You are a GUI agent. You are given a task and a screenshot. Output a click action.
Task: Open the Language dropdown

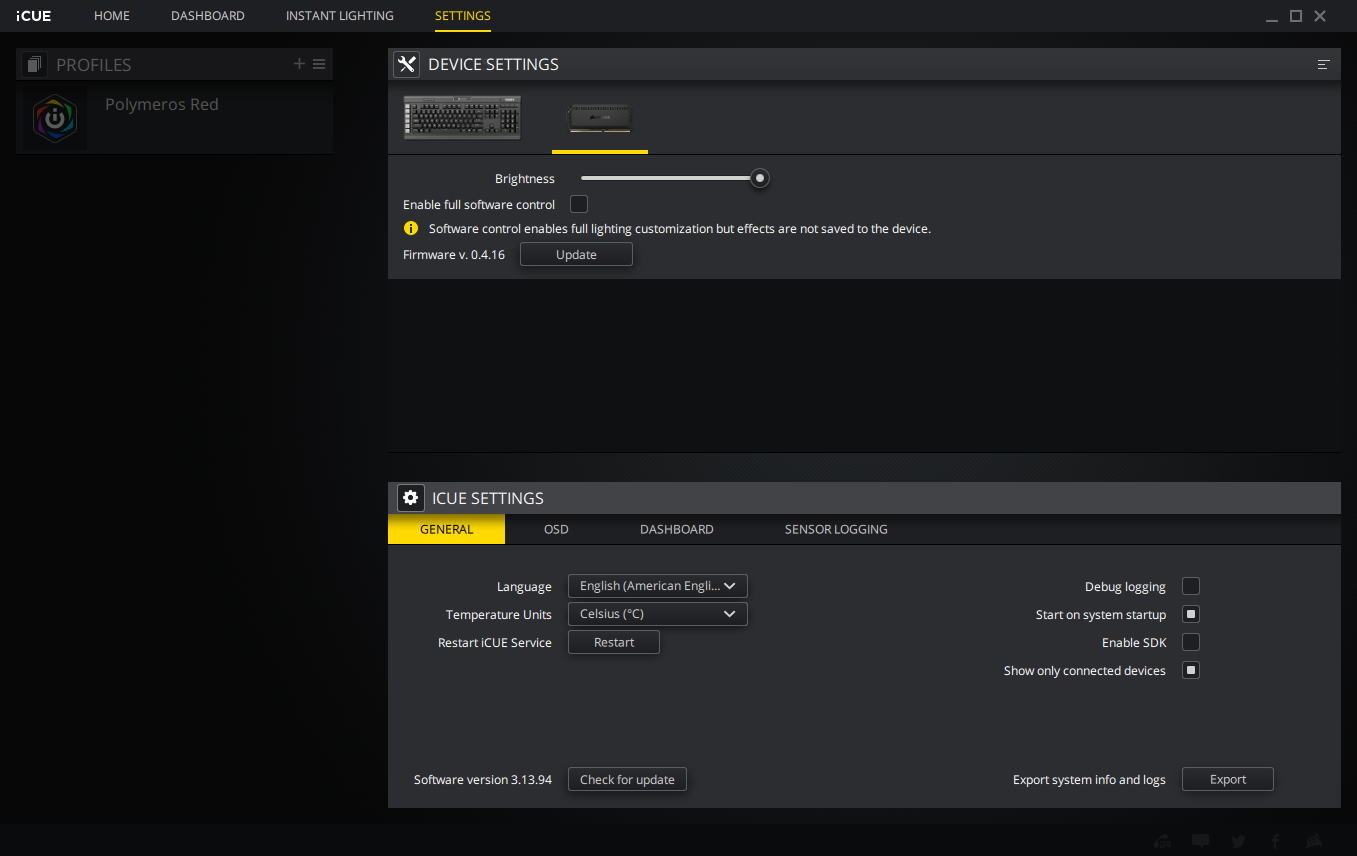pos(657,586)
